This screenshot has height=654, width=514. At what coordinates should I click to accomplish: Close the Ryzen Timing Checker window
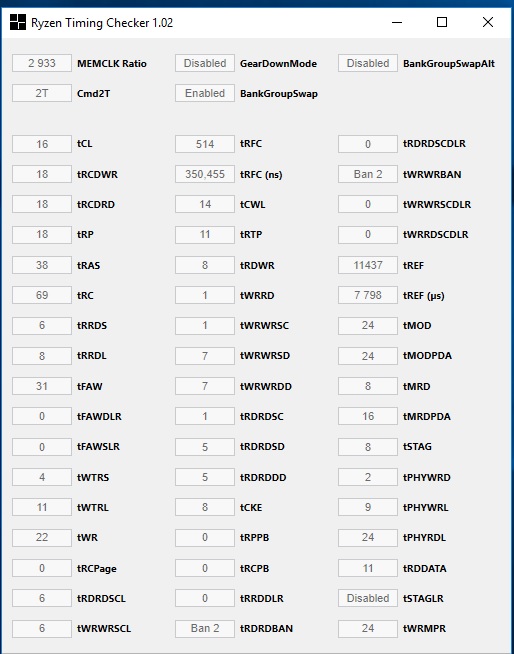point(488,22)
